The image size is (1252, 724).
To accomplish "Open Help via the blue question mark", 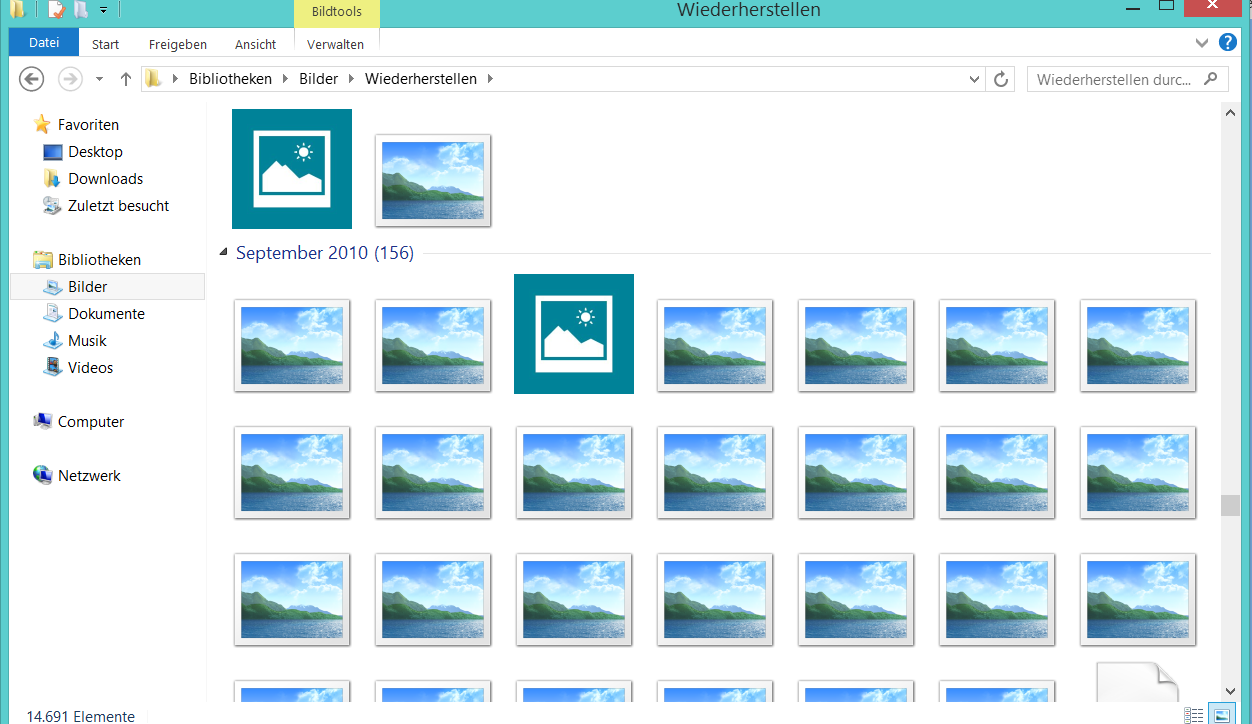I will (1228, 42).
